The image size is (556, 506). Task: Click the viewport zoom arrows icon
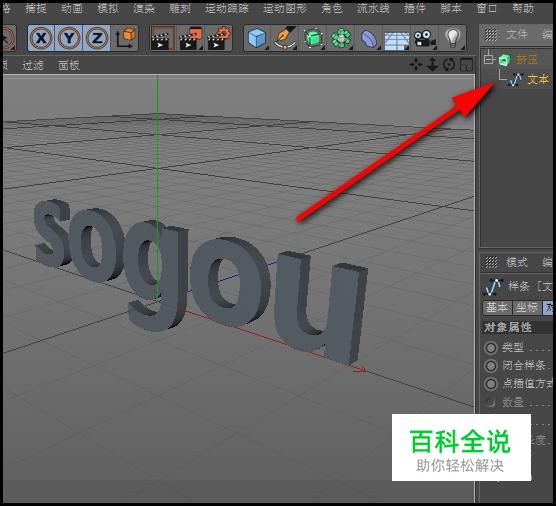(x=432, y=65)
